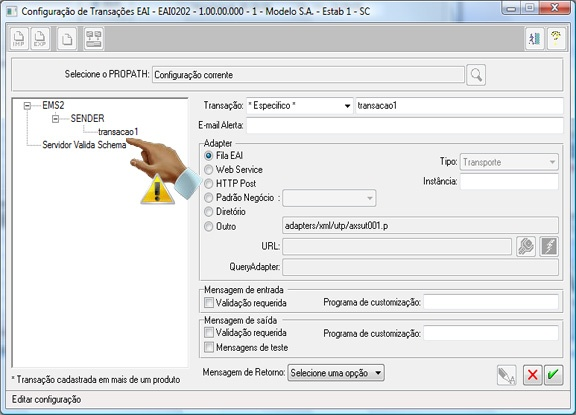Open the Transação Específico dropdown

coord(299,106)
